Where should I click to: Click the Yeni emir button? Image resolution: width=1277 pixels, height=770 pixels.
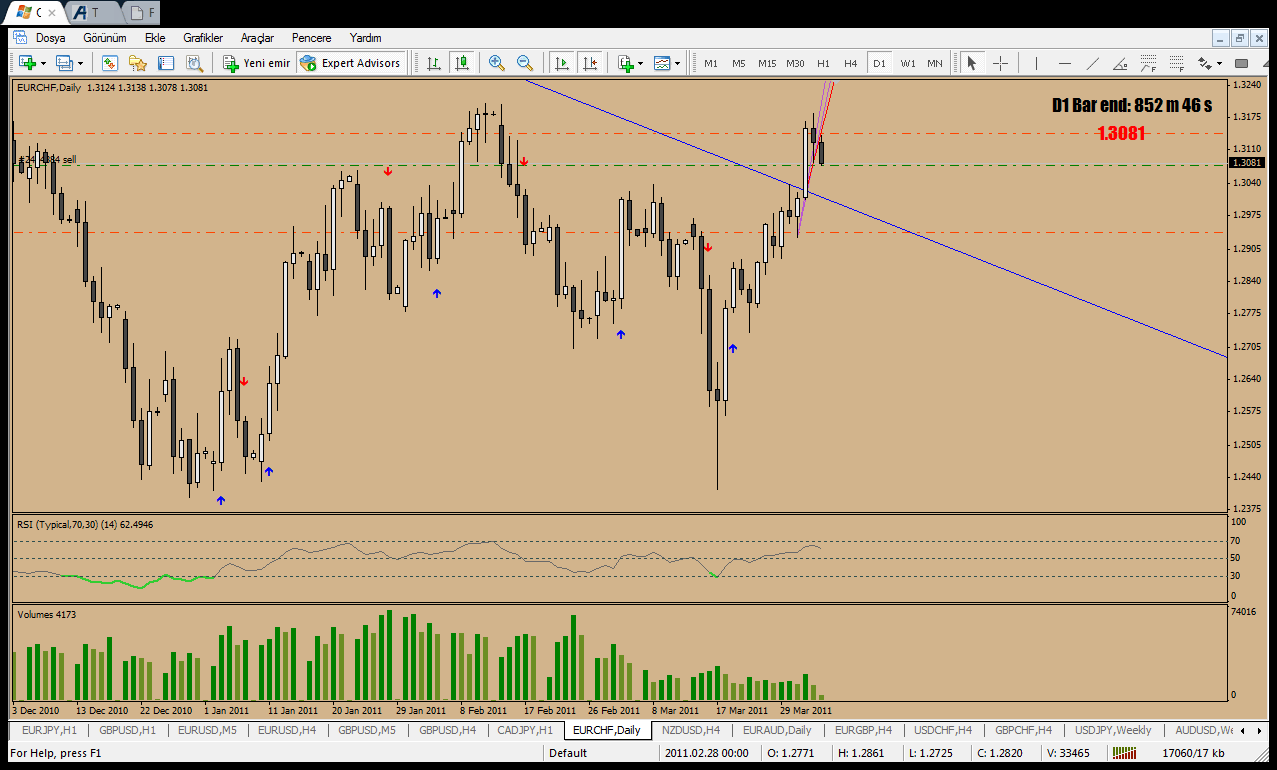point(256,63)
